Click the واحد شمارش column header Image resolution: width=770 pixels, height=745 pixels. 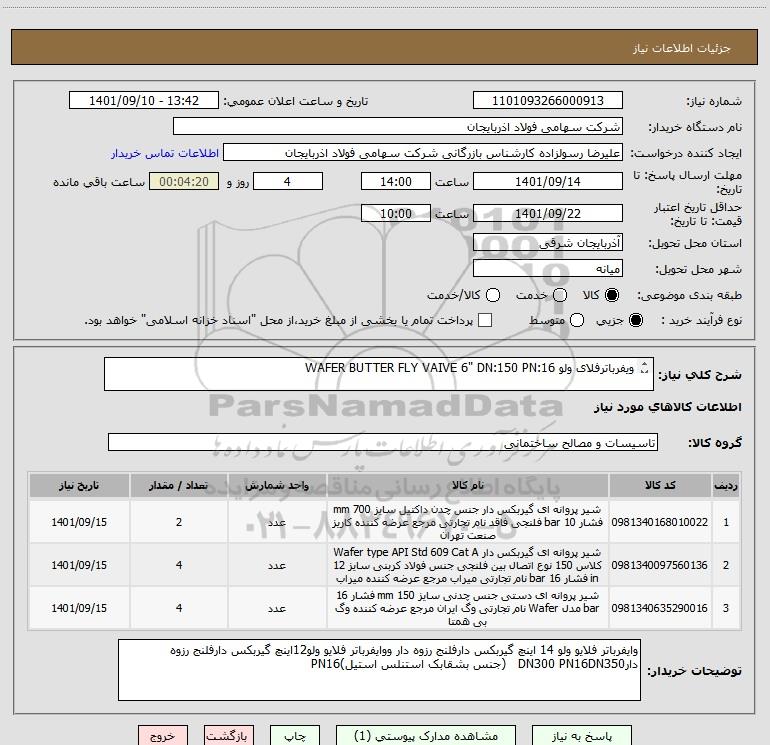pos(277,486)
